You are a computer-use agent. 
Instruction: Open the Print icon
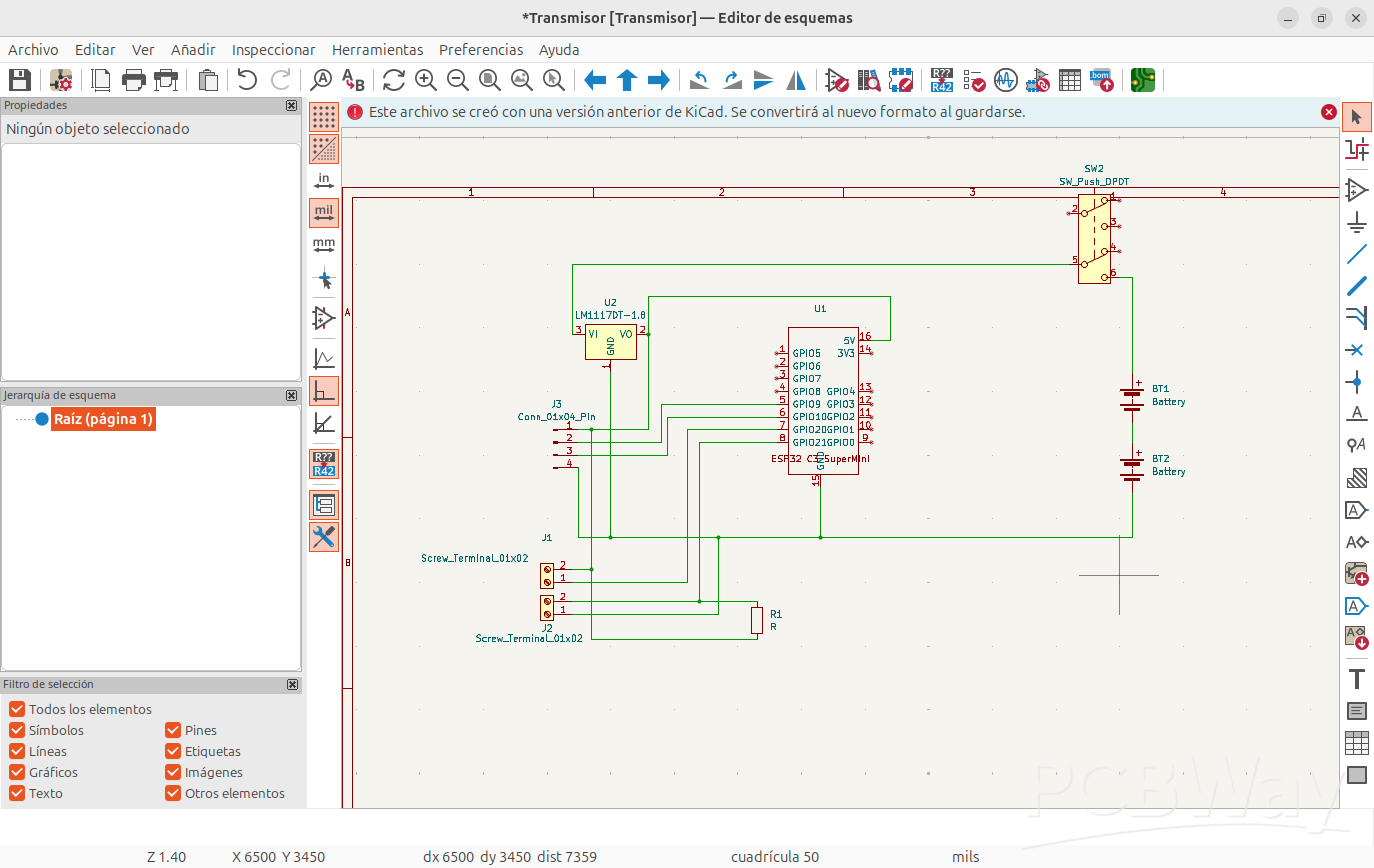point(133,80)
